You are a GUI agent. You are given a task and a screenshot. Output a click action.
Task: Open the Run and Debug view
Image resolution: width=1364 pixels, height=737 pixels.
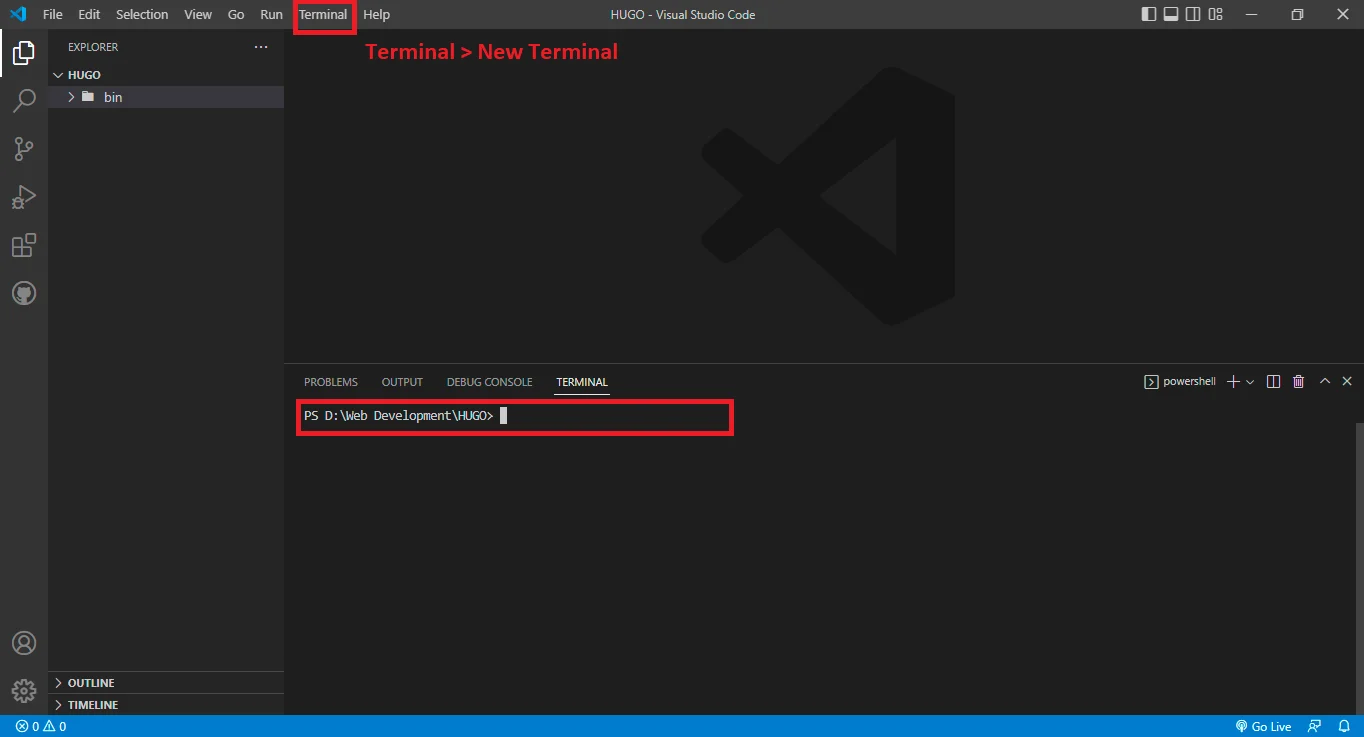click(24, 197)
